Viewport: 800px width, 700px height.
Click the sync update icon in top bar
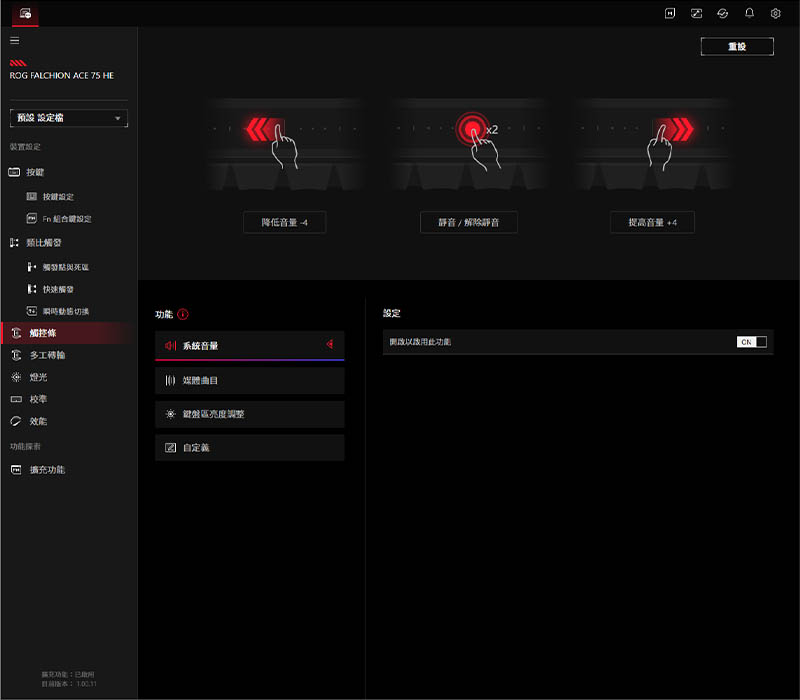723,13
